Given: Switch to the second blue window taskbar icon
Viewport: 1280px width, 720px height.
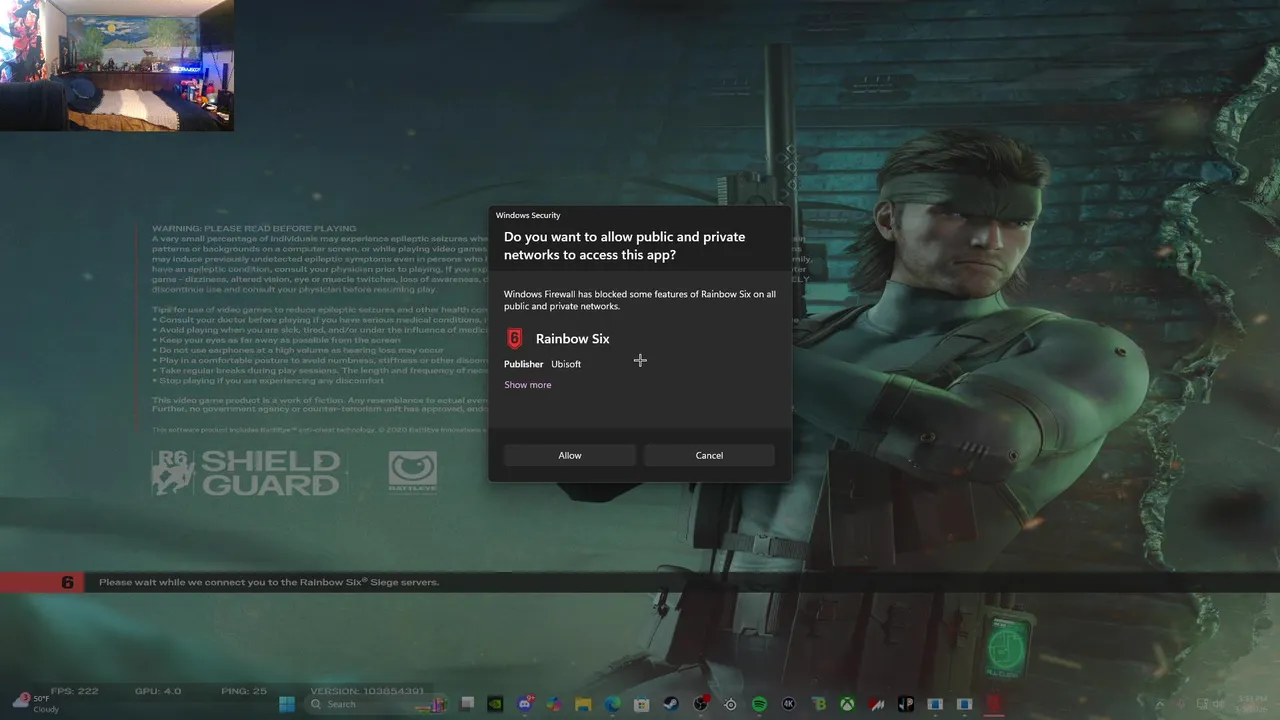Looking at the screenshot, I should pyautogui.click(x=964, y=704).
